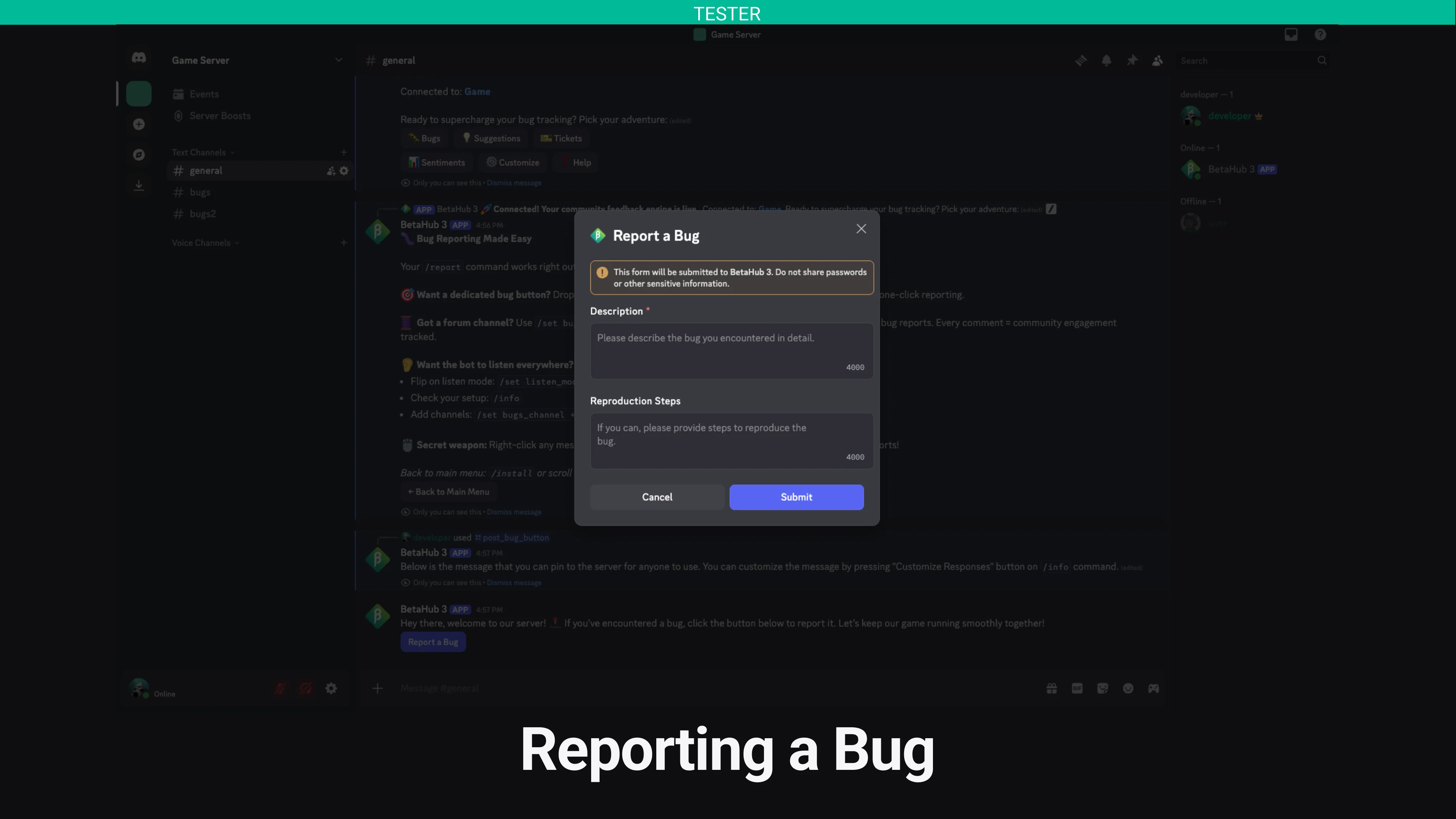Open the Threads panel
The image size is (1456, 819).
click(1081, 60)
